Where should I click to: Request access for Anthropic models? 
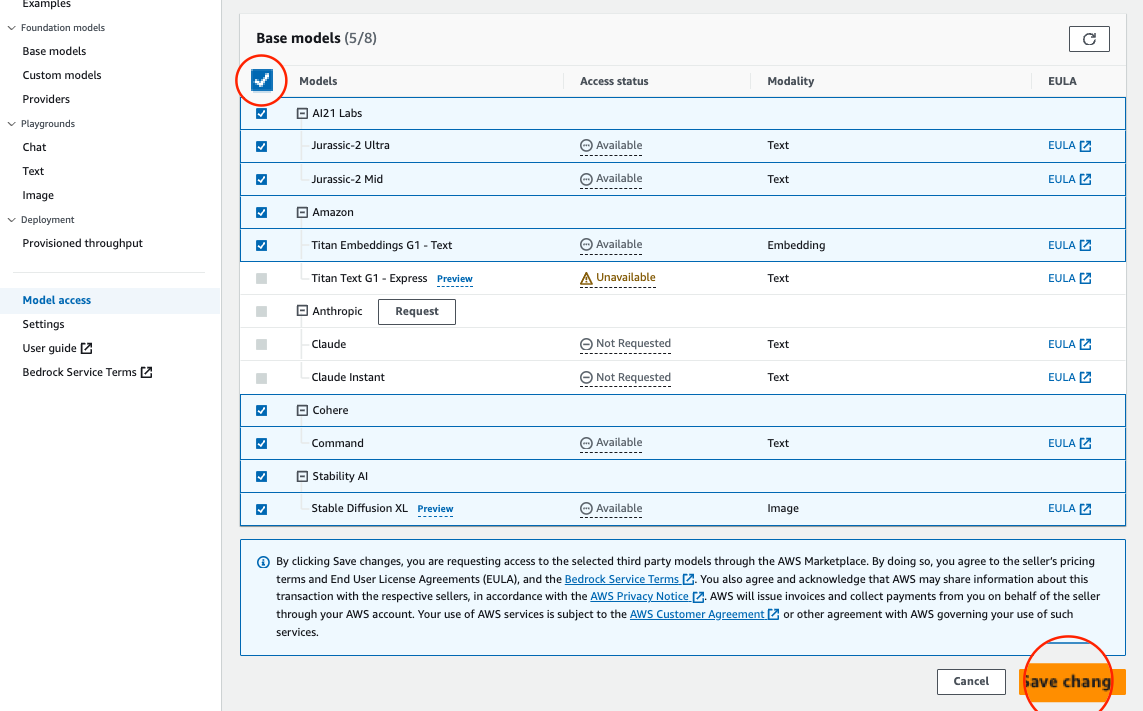[x=417, y=311]
